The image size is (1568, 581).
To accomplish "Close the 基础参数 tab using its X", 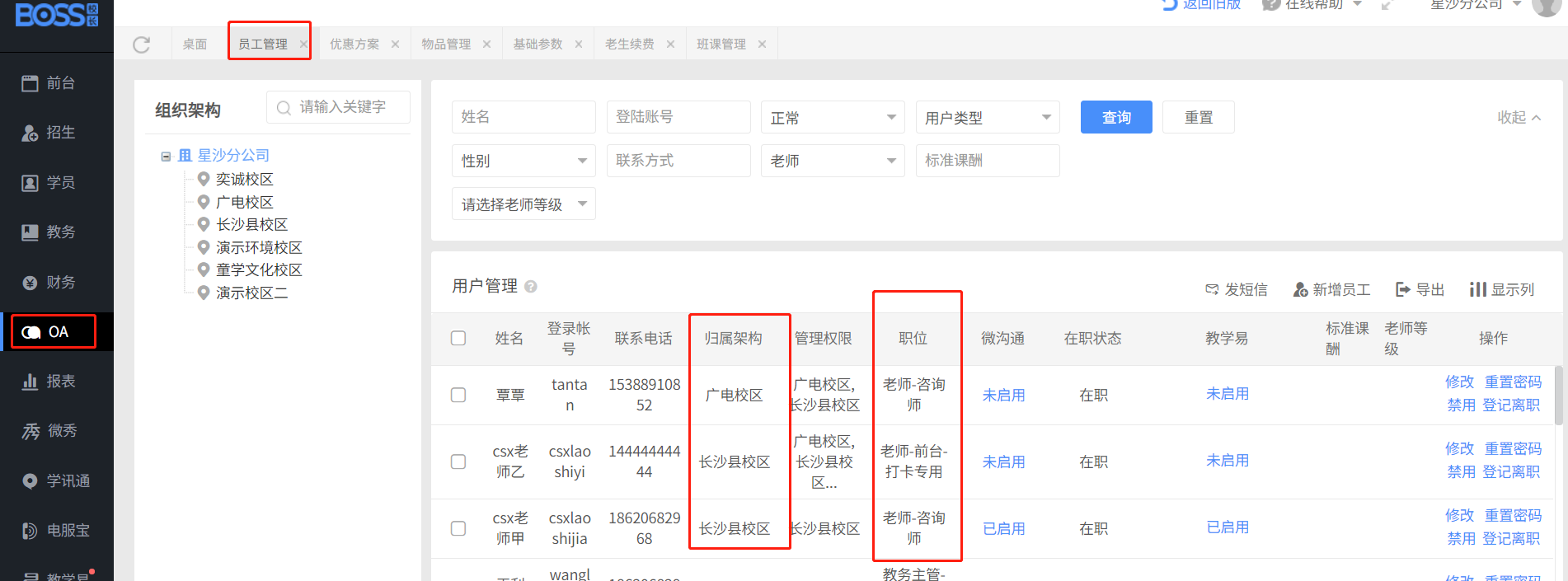I will pyautogui.click(x=578, y=45).
